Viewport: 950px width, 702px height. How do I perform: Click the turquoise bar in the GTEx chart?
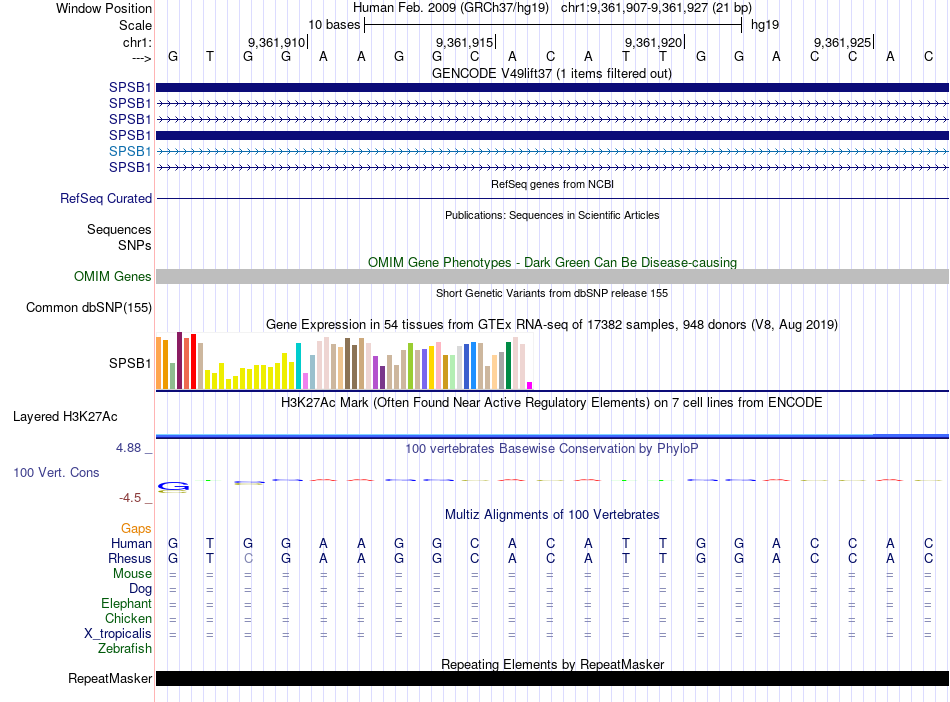298,366
